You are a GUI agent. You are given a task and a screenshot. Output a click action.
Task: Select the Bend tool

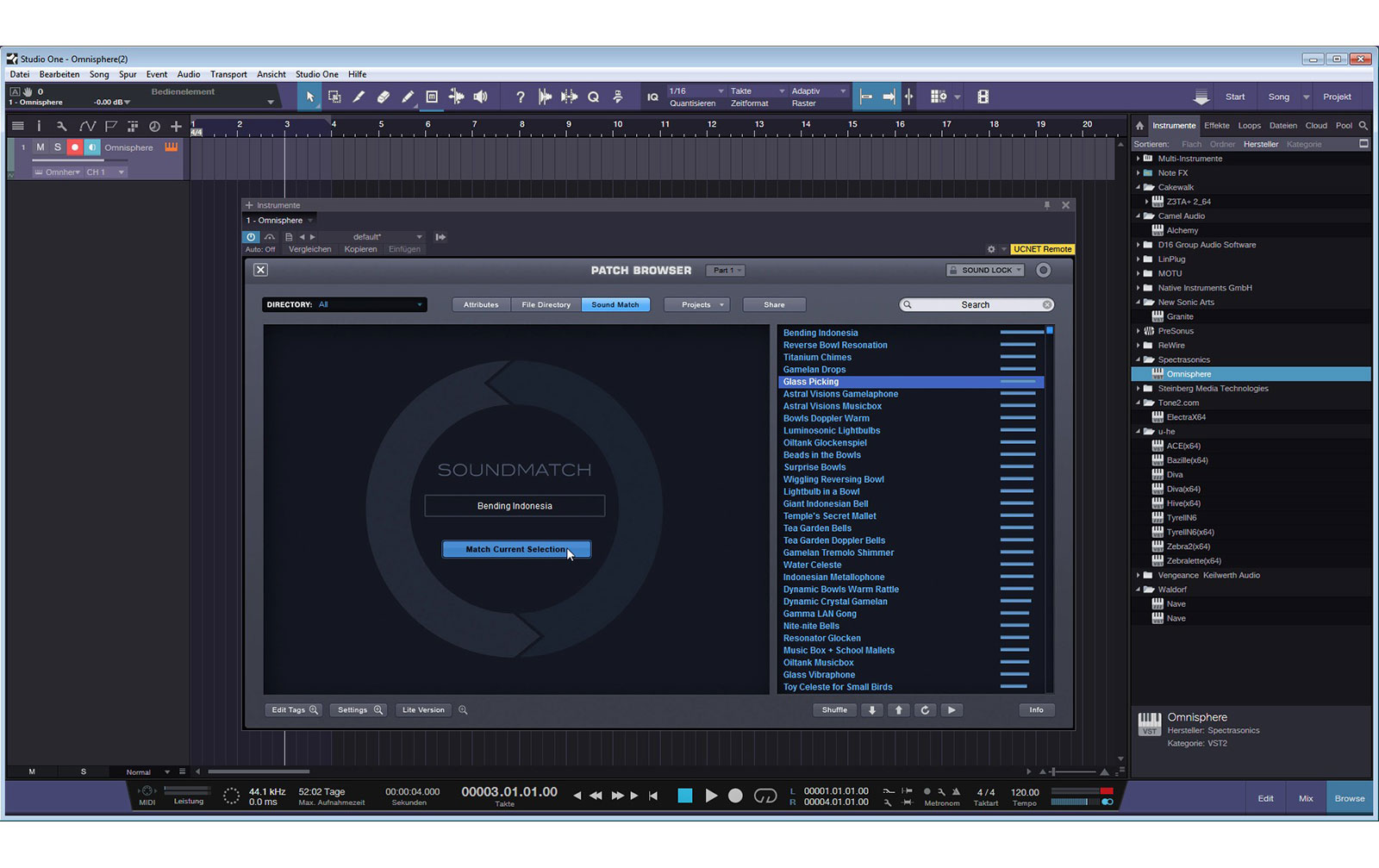pos(456,97)
